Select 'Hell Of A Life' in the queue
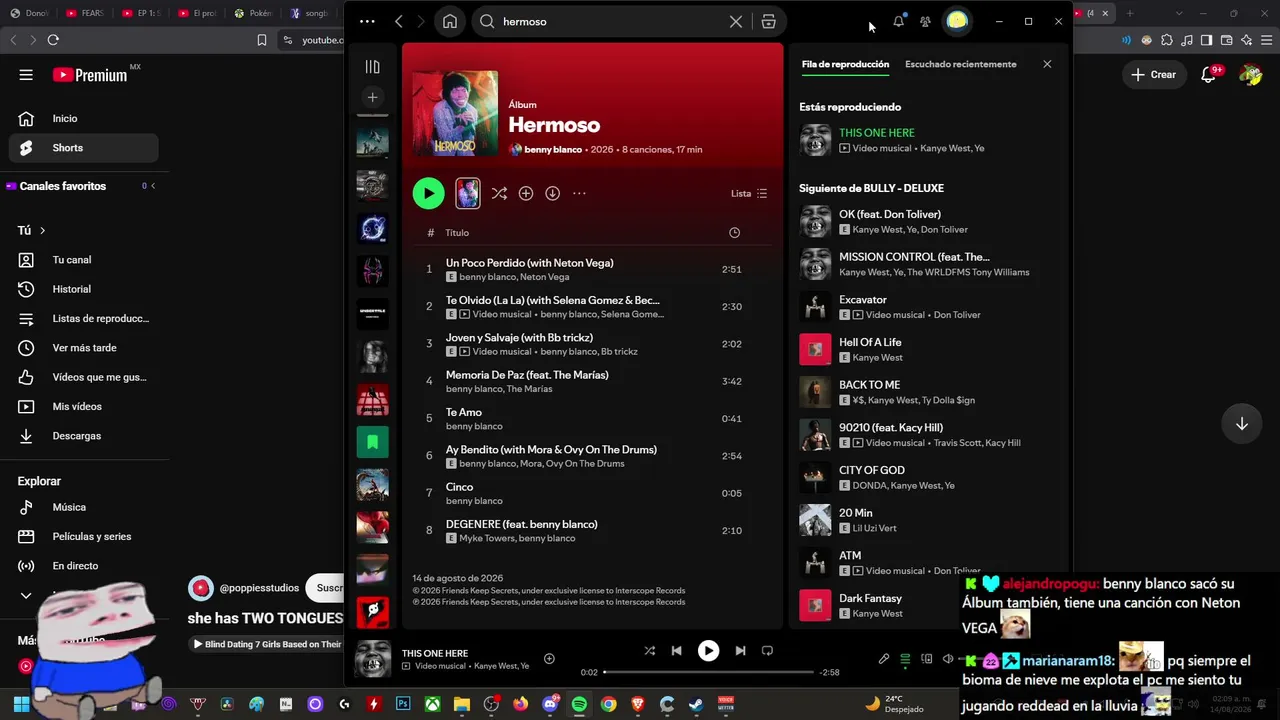This screenshot has height=720, width=1280. 928,349
